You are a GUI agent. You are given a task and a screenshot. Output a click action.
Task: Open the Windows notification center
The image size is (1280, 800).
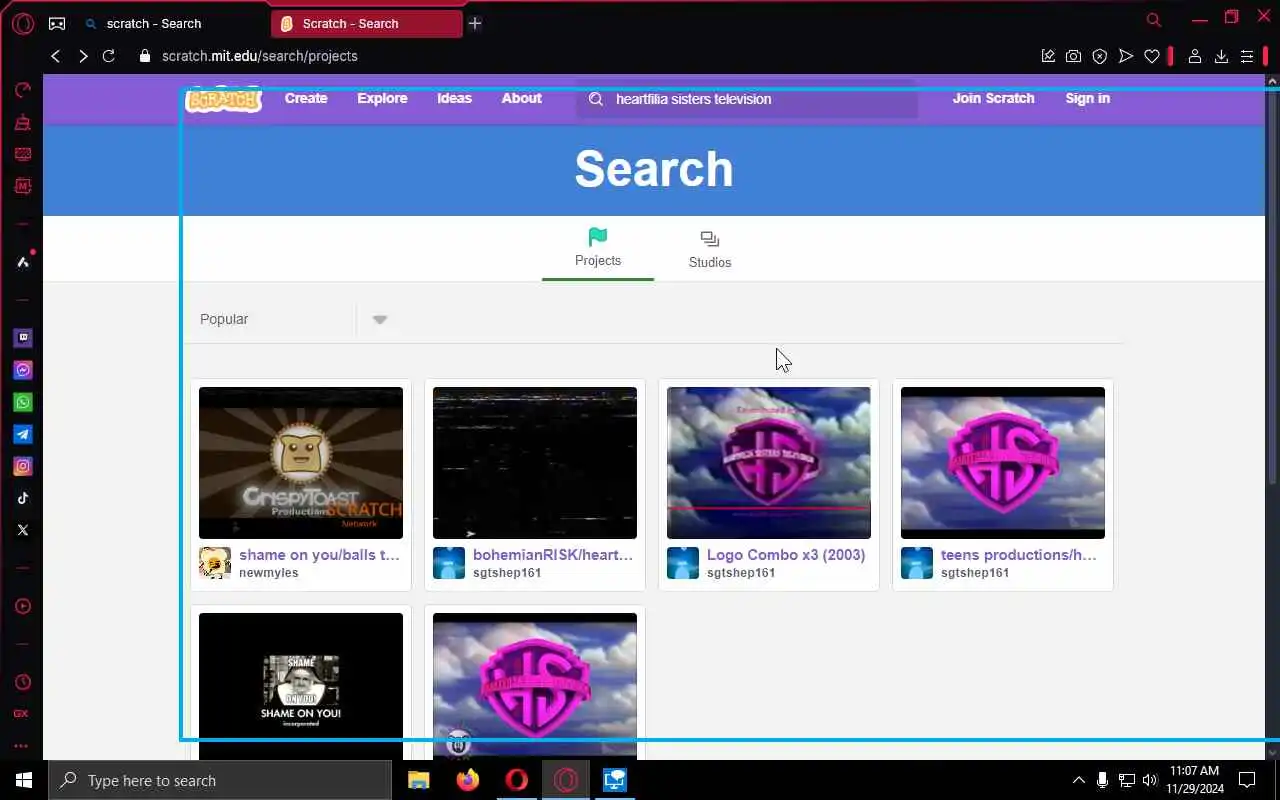(x=1247, y=780)
